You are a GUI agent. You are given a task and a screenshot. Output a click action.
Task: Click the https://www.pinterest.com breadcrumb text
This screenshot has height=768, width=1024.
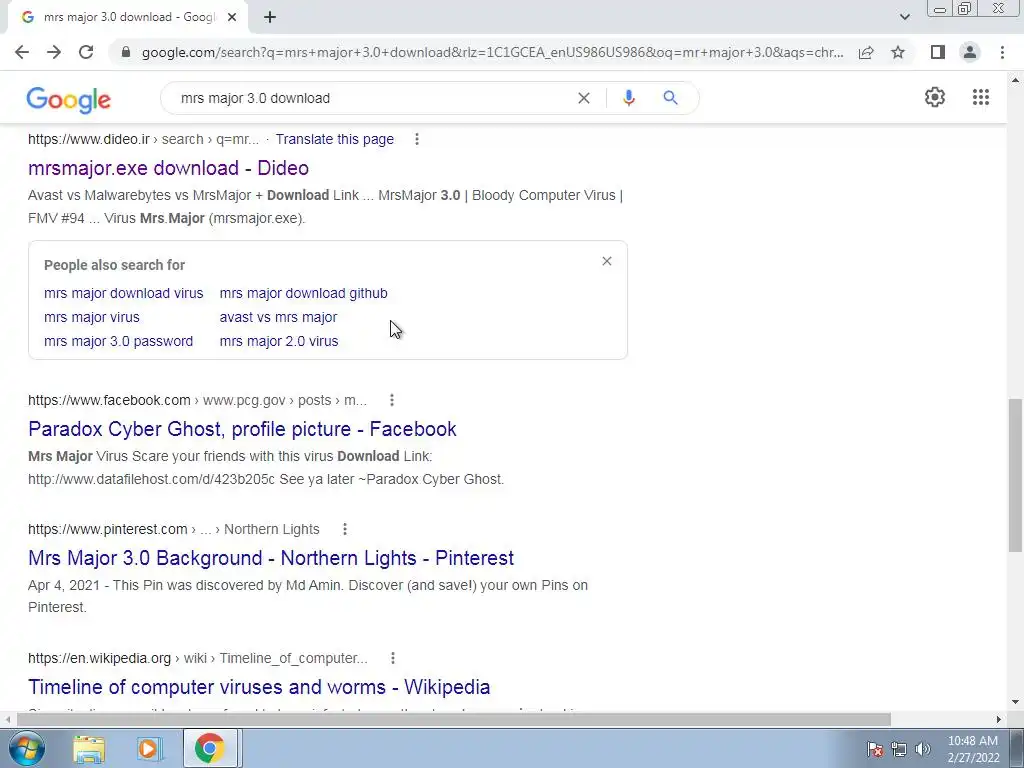(108, 529)
